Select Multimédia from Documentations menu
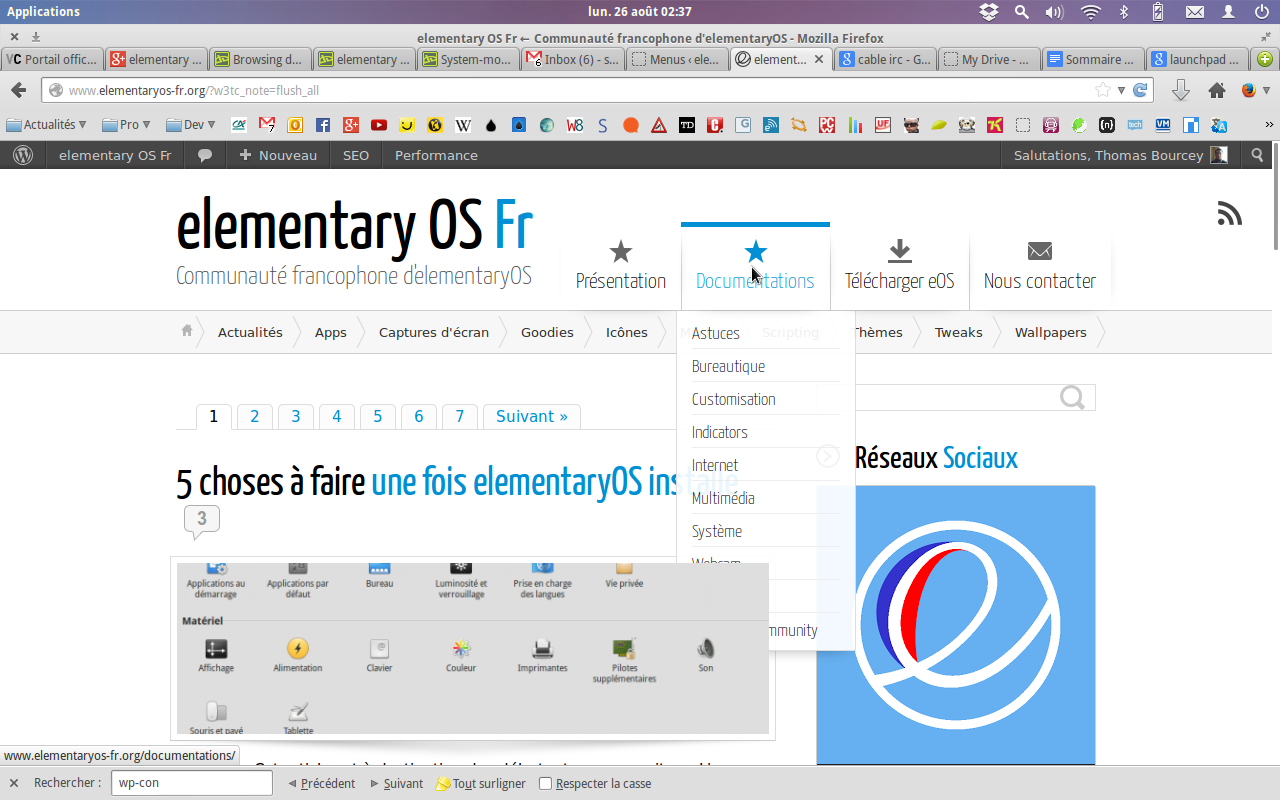This screenshot has width=1280, height=800. tap(723, 498)
